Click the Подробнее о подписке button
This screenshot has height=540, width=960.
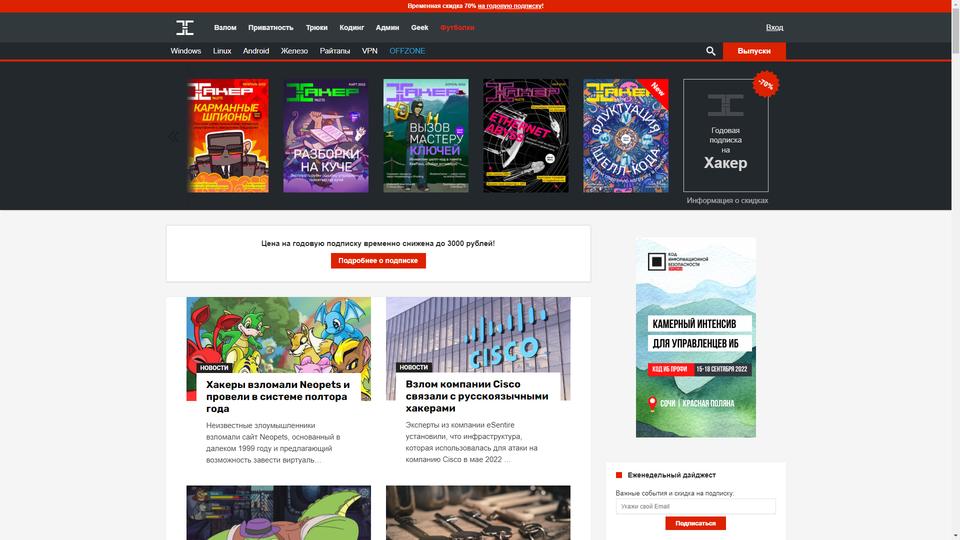pyautogui.click(x=378, y=261)
